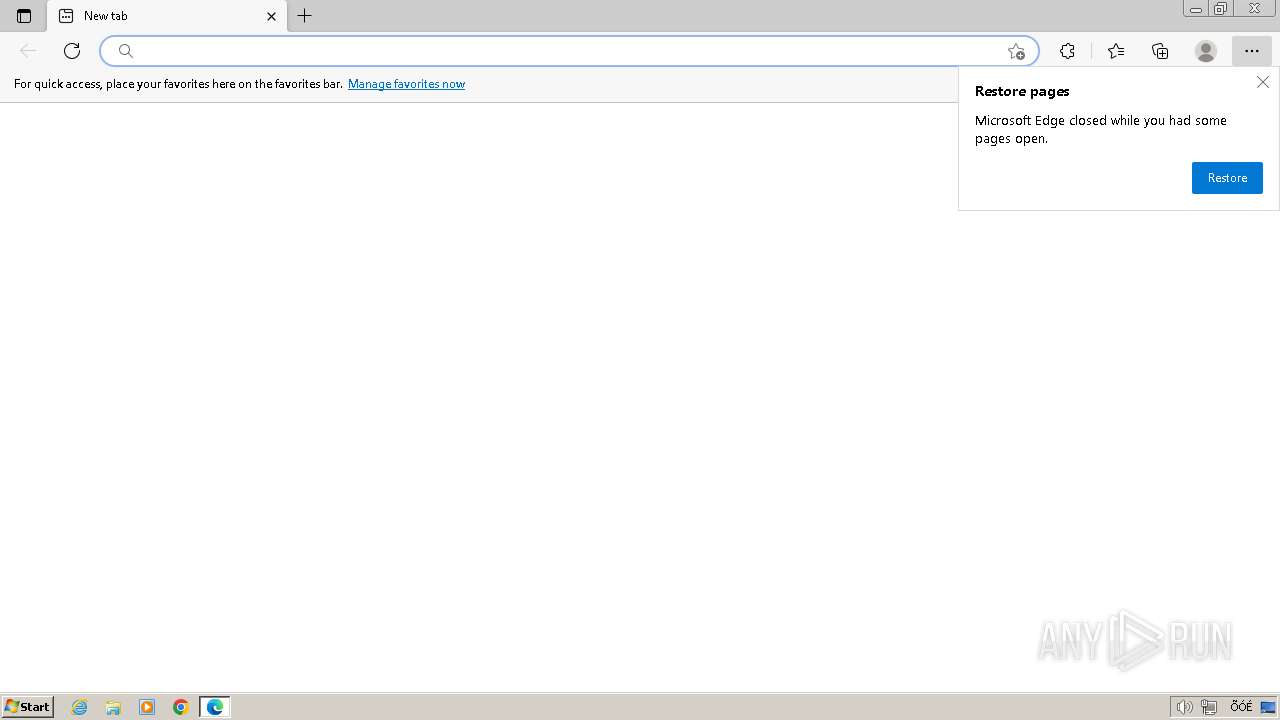
Task: Launch Internet Explorer from taskbar
Action: 80,707
